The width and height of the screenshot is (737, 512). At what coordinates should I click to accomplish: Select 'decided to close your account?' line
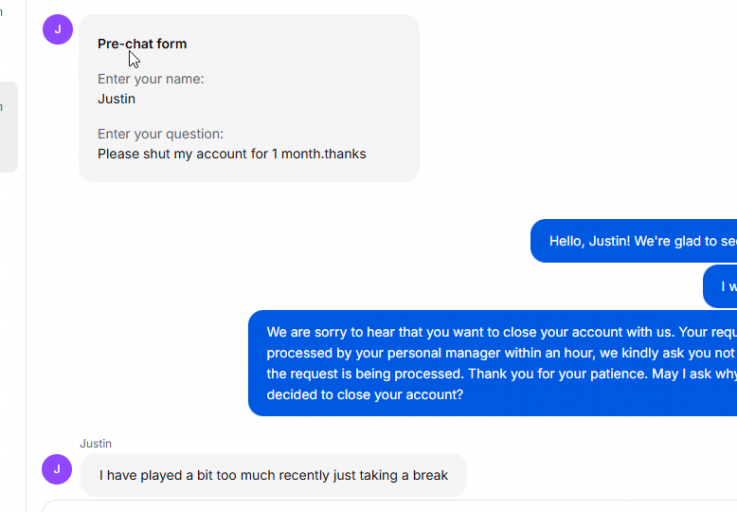(365, 394)
